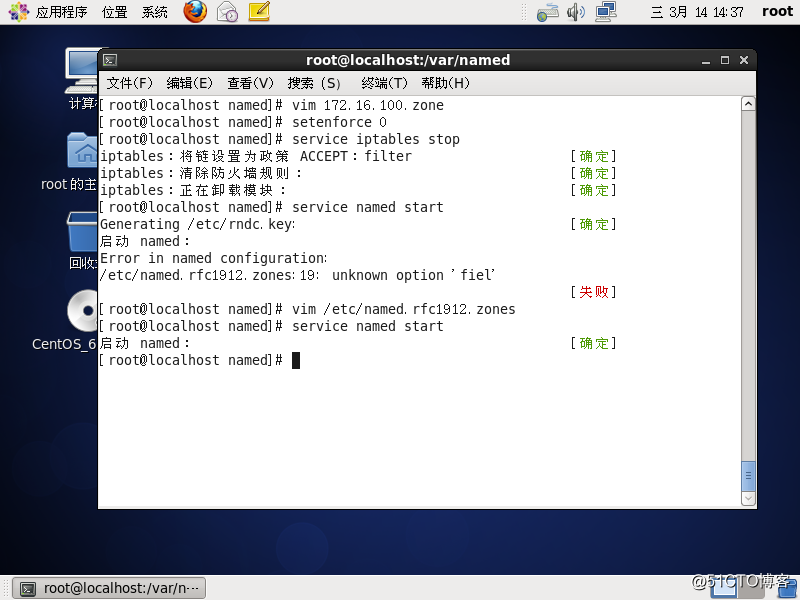Image resolution: width=800 pixels, height=600 pixels.
Task: Open the terminal 文件(F) menu
Action: coord(130,83)
